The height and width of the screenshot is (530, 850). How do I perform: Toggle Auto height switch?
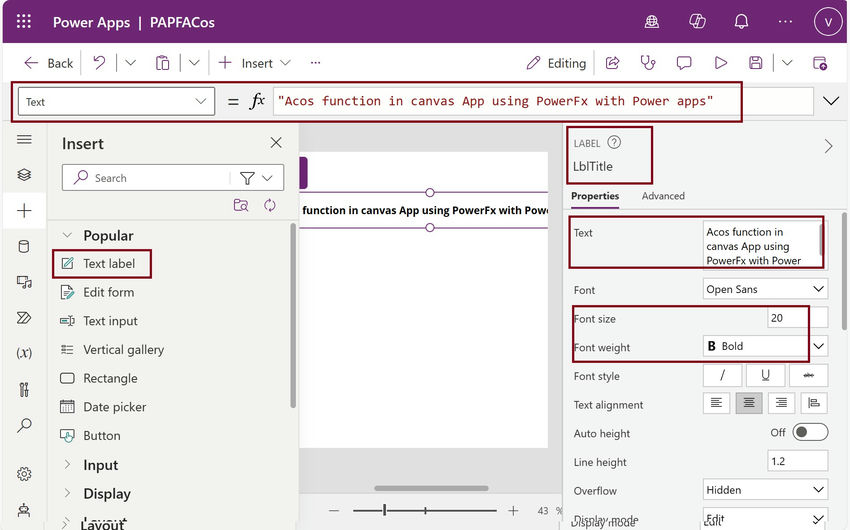pos(810,432)
